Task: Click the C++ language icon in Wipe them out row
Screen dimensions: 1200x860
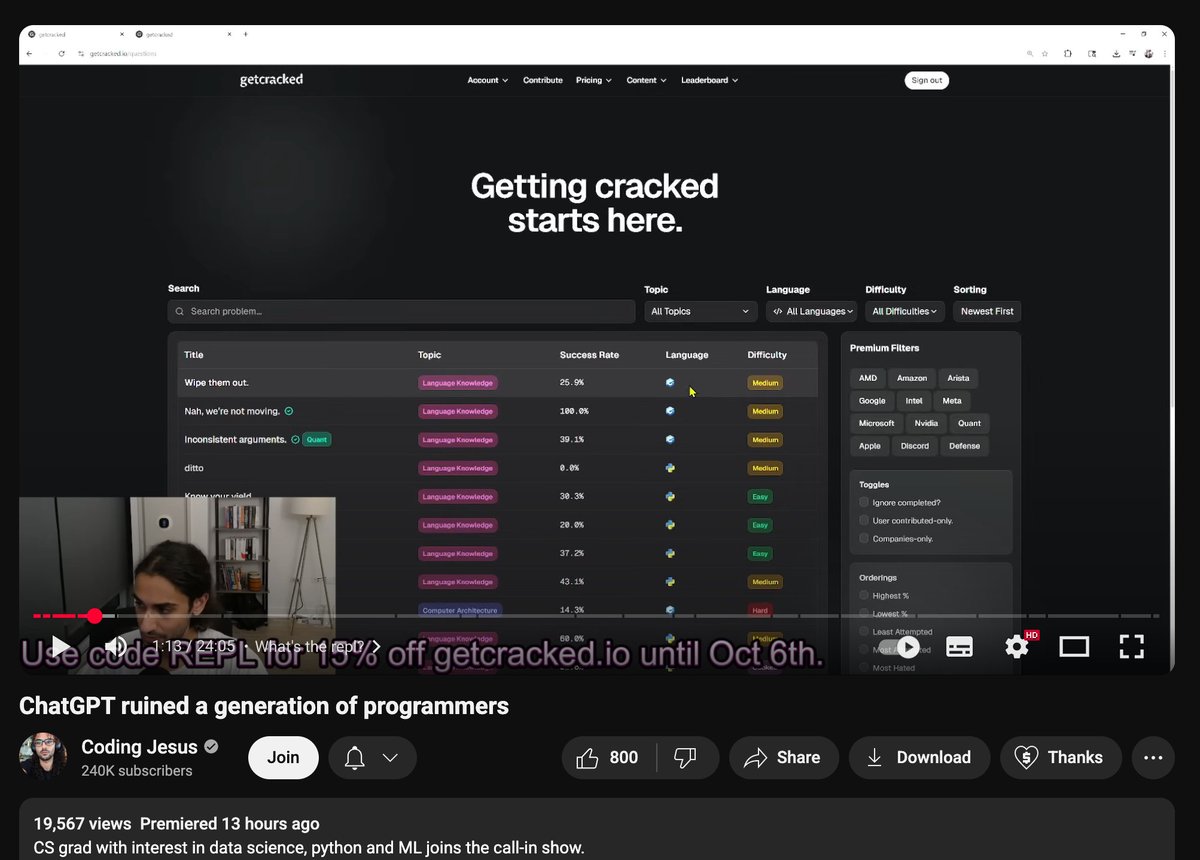Action: (x=670, y=383)
